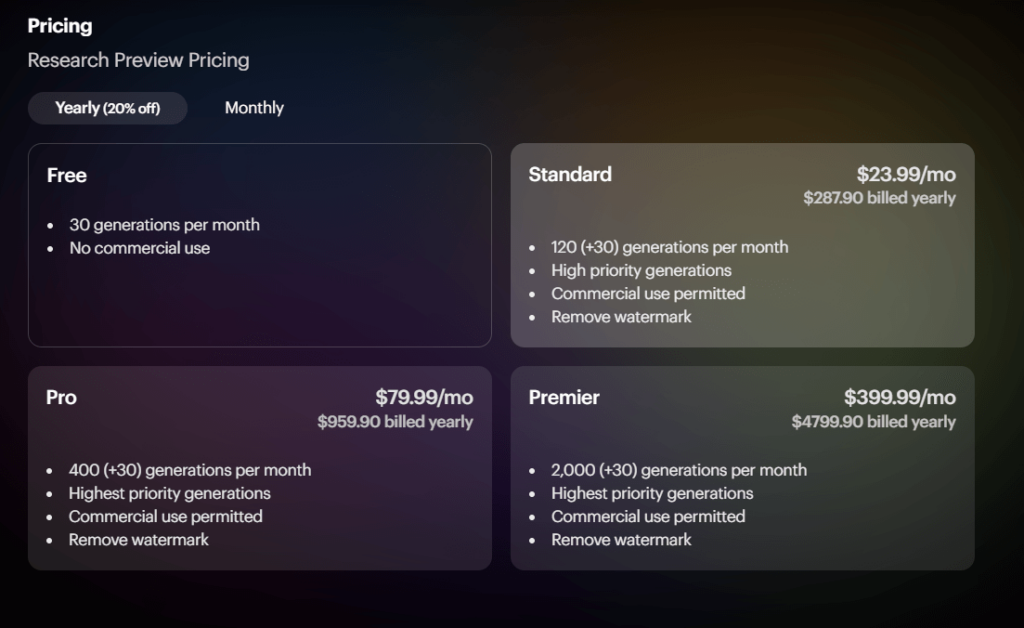
Task: Click $287.90 billed yearly text
Action: [879, 198]
